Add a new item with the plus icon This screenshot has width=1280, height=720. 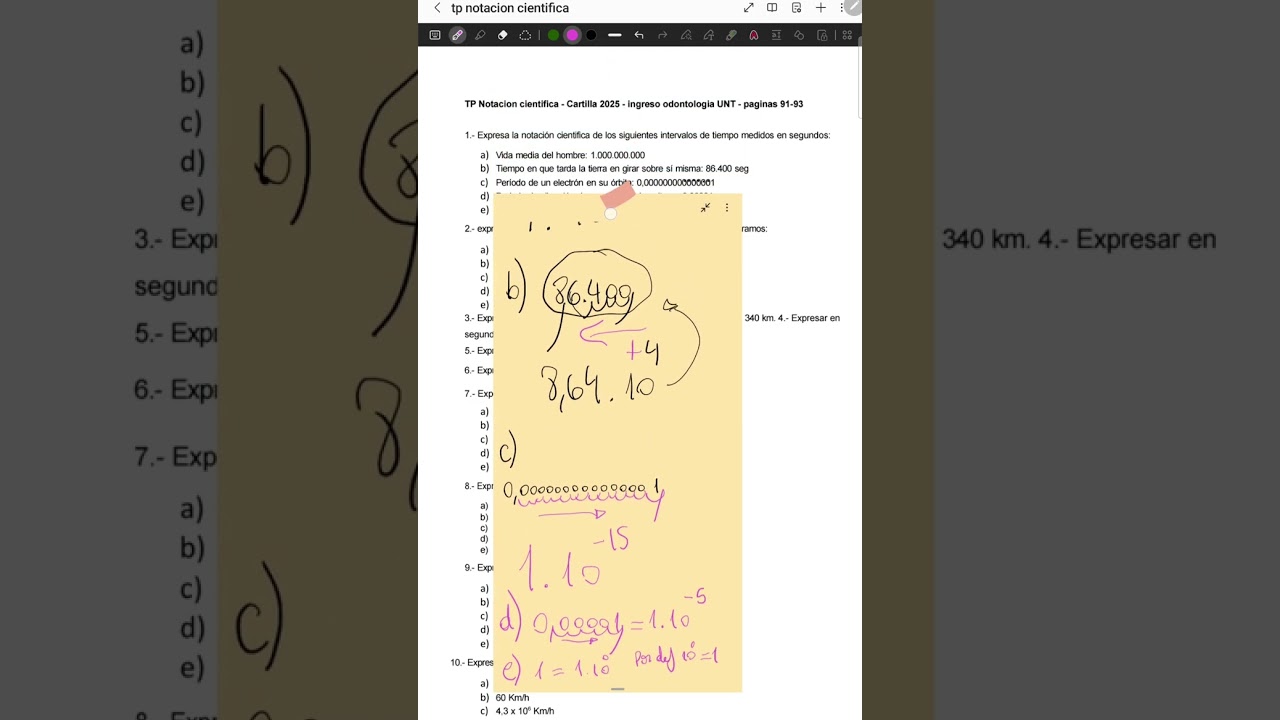click(x=820, y=8)
